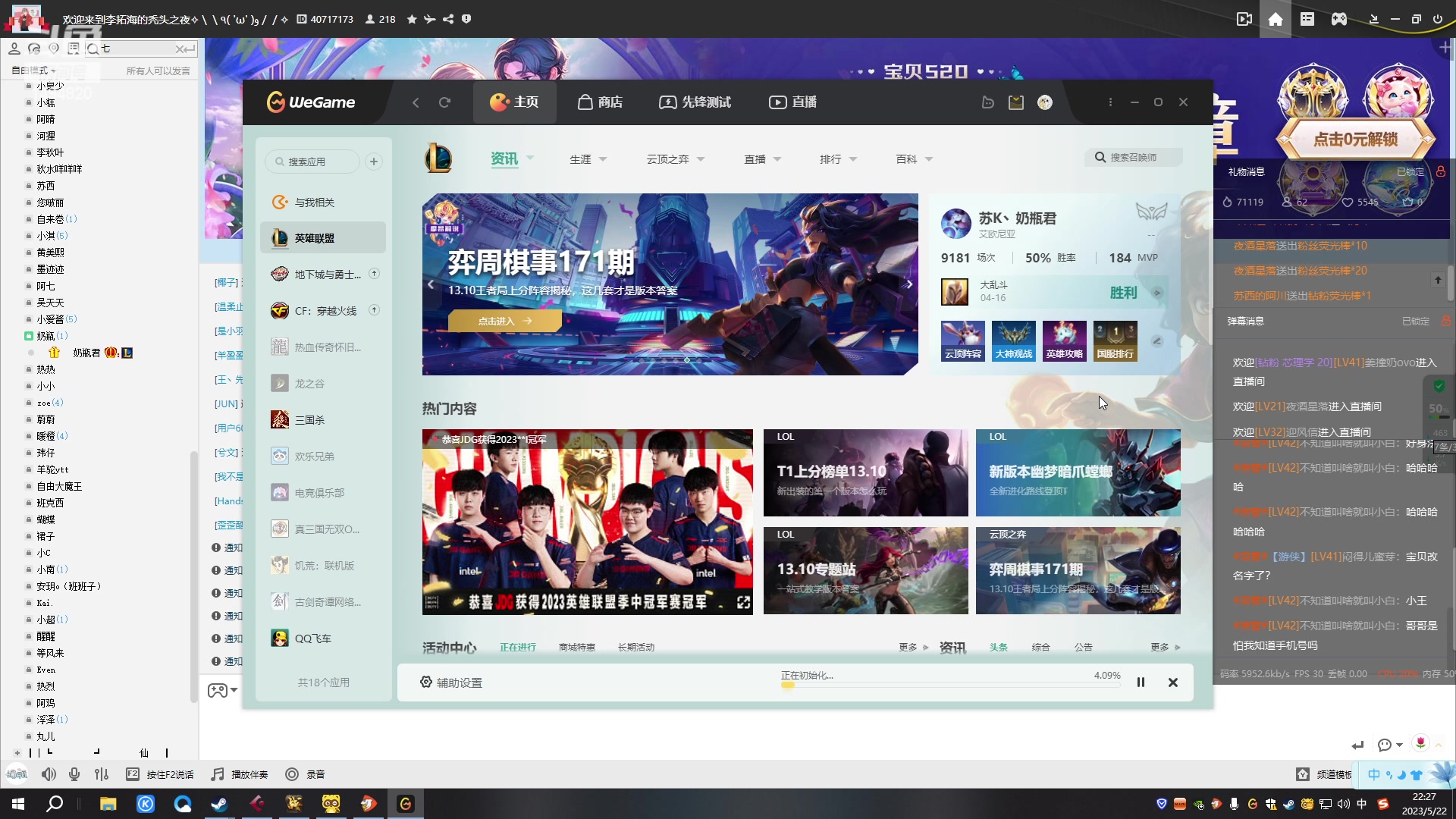Open T1上分榜单13.10 article card

tap(866, 473)
